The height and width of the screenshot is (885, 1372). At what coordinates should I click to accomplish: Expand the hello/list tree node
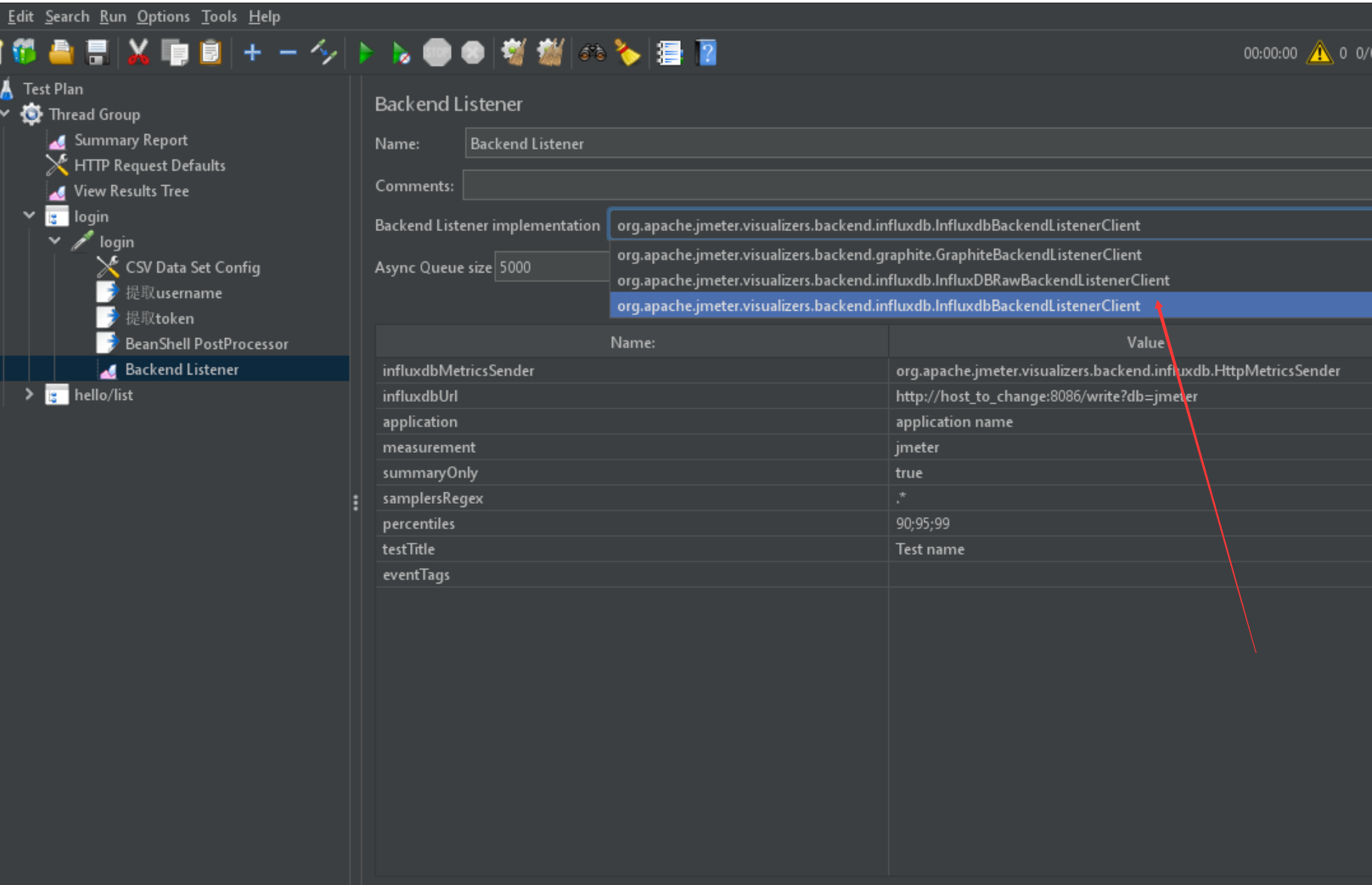pyautogui.click(x=30, y=394)
